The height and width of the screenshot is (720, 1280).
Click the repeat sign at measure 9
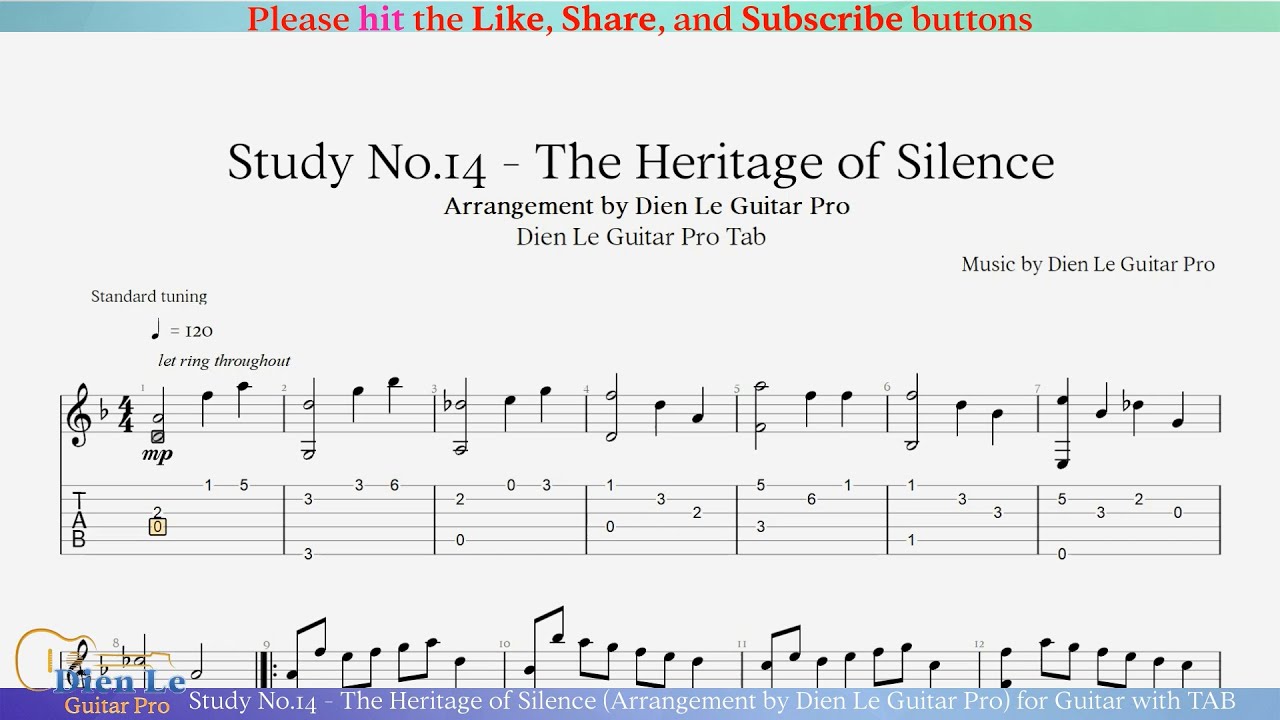click(x=266, y=668)
